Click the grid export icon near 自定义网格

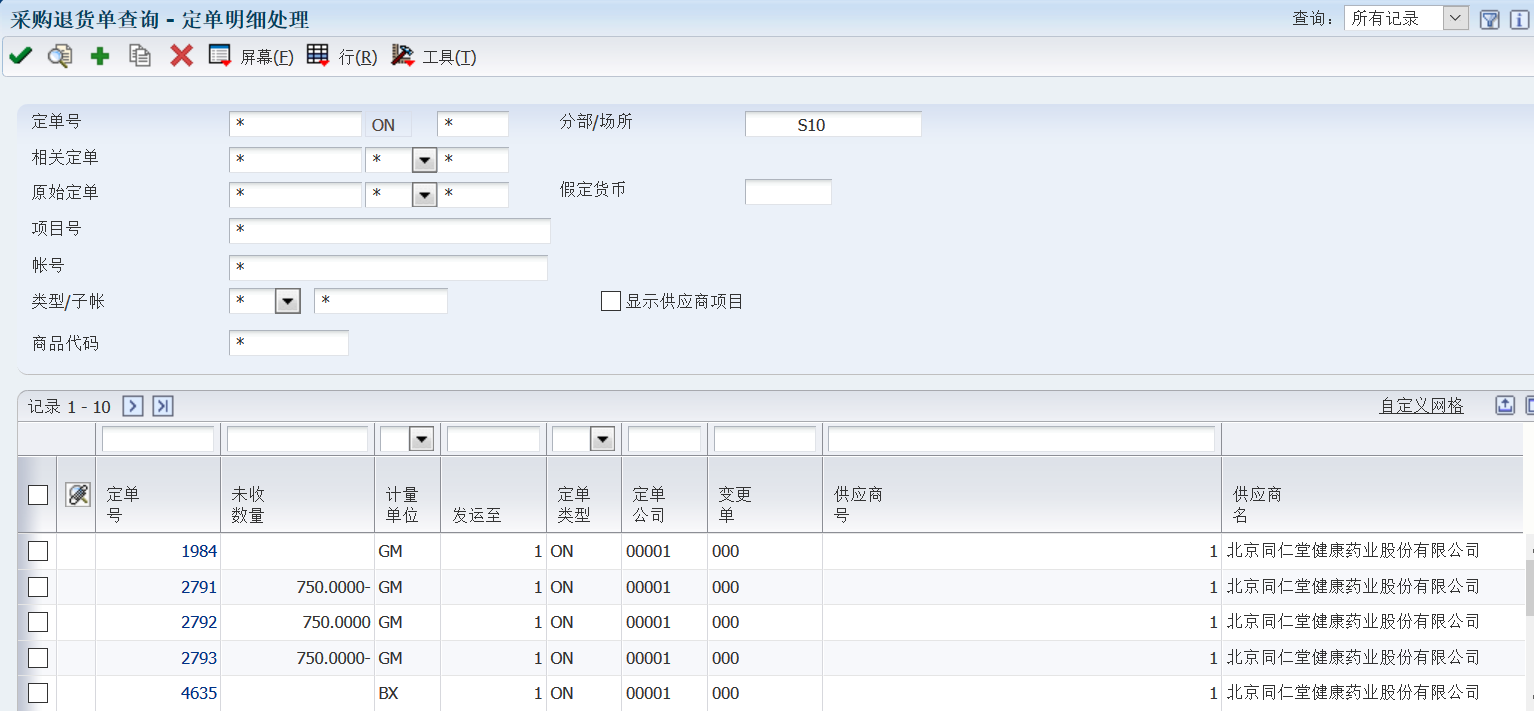click(1505, 405)
